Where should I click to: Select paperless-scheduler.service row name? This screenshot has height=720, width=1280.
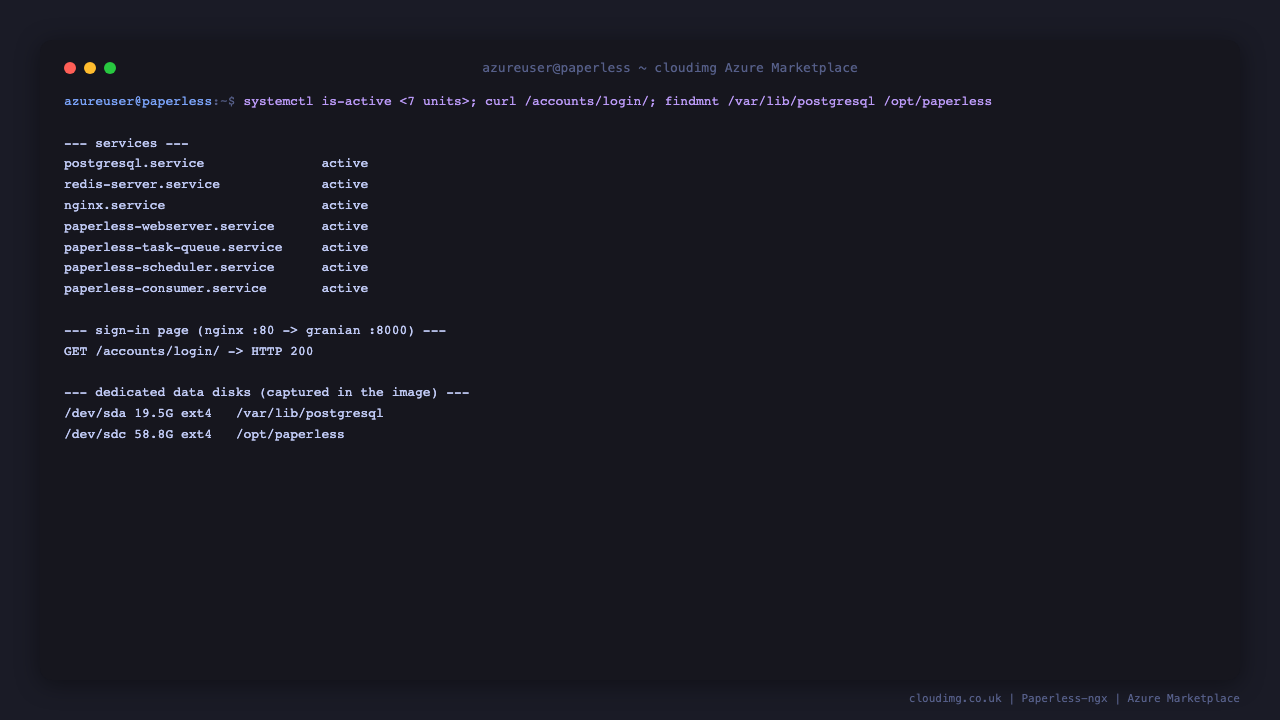coord(169,267)
